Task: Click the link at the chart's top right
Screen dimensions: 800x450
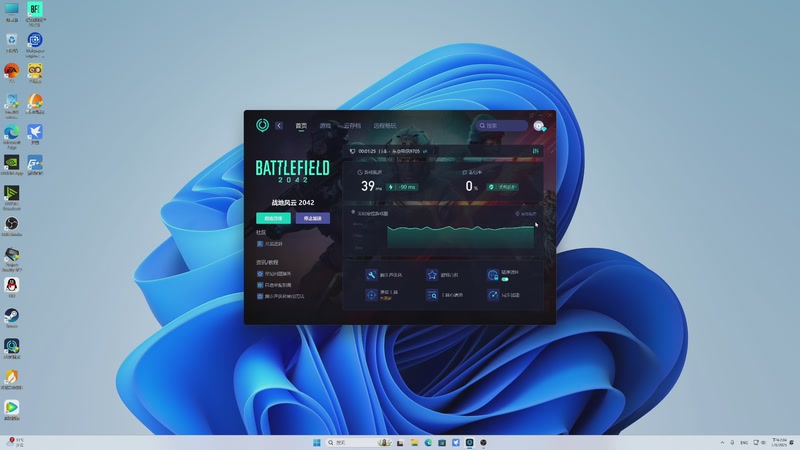Action: pyautogui.click(x=526, y=214)
